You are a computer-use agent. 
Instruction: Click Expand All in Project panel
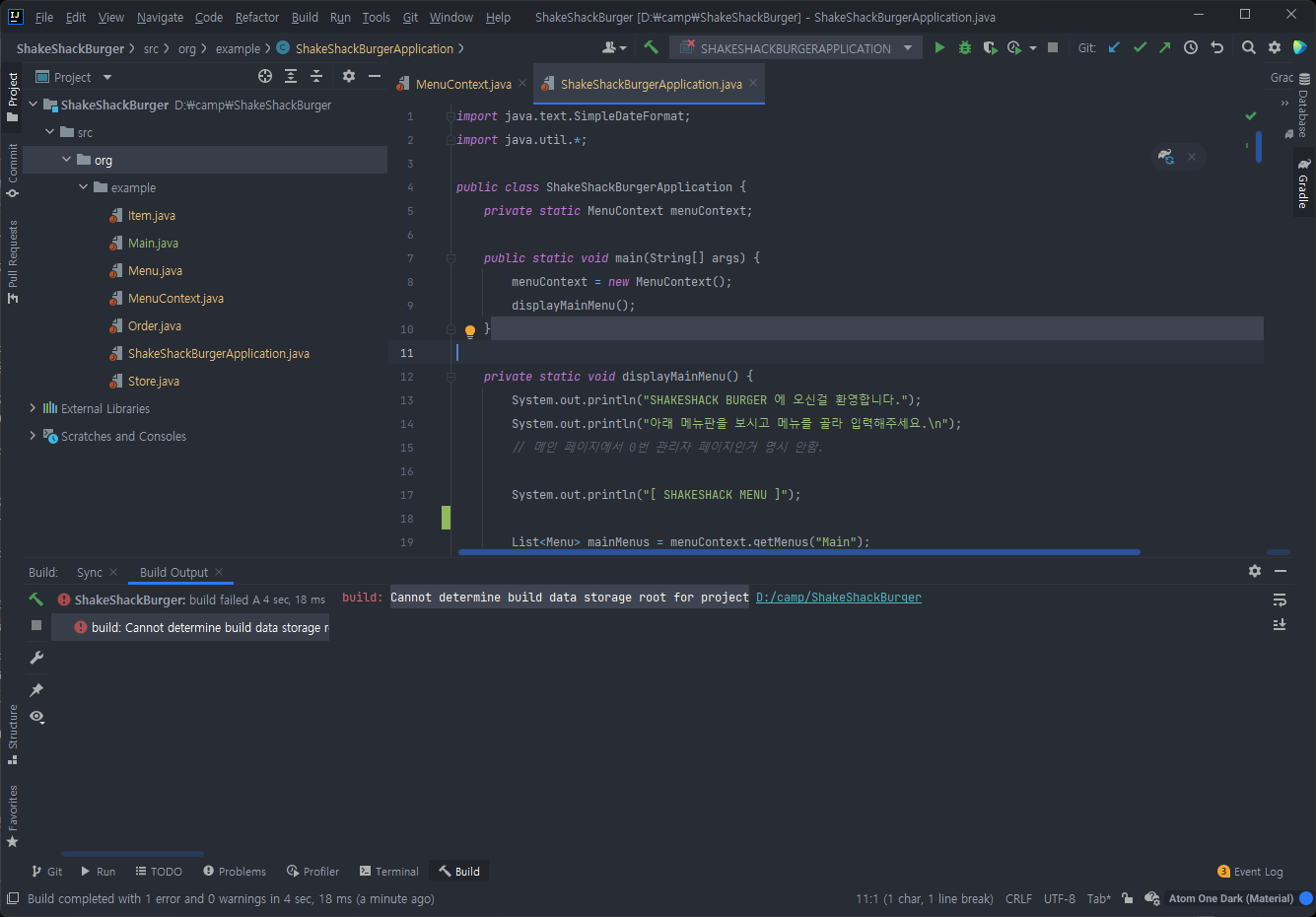[291, 76]
